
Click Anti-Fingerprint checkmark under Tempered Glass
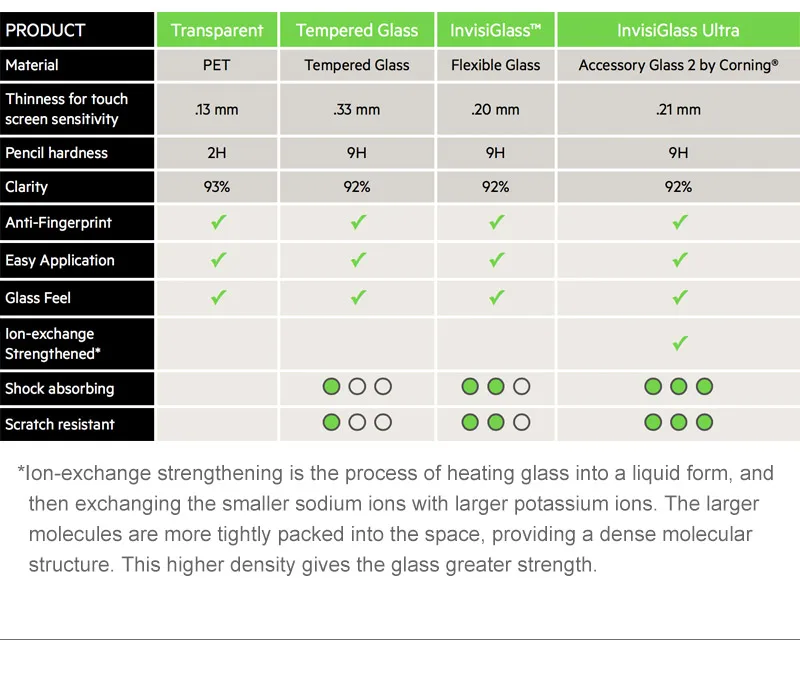point(358,222)
